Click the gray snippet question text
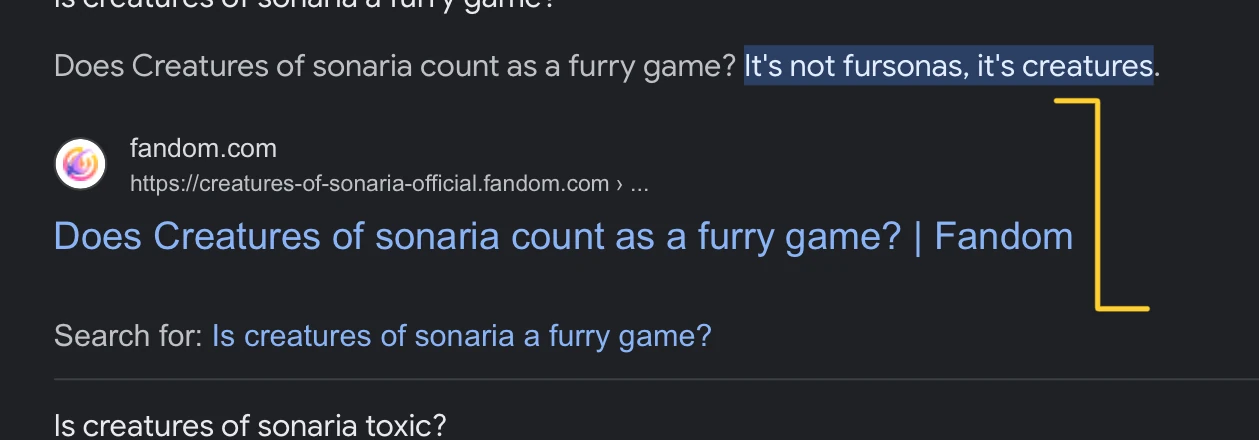 pos(394,67)
